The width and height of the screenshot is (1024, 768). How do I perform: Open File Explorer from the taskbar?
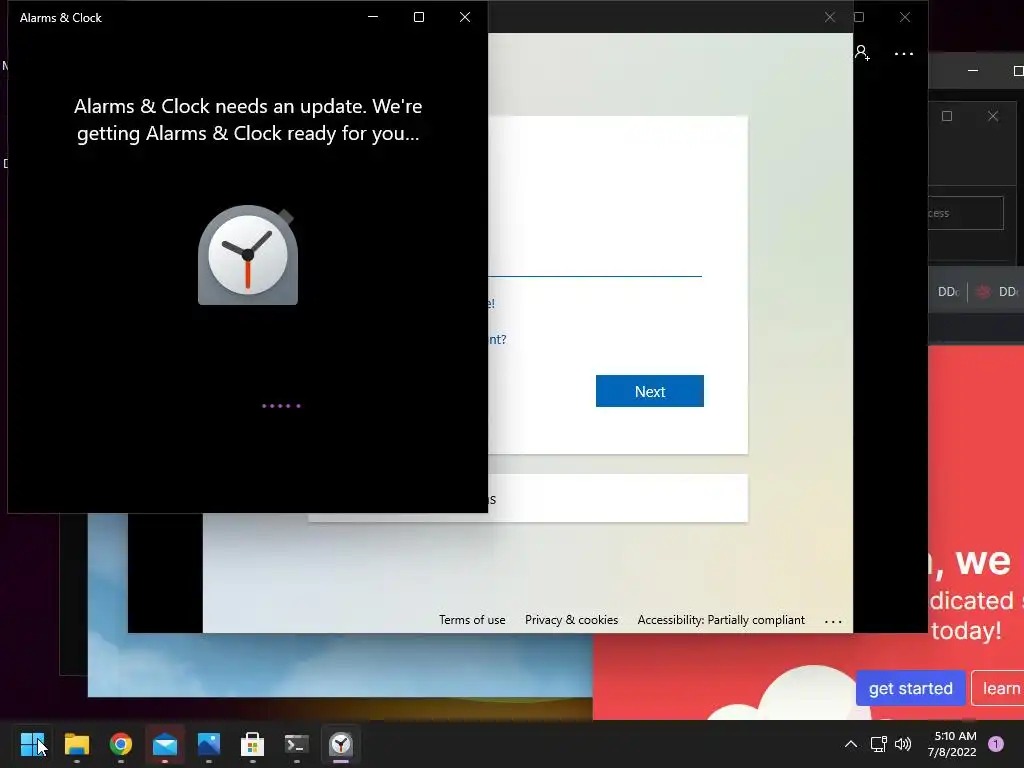(x=76, y=744)
